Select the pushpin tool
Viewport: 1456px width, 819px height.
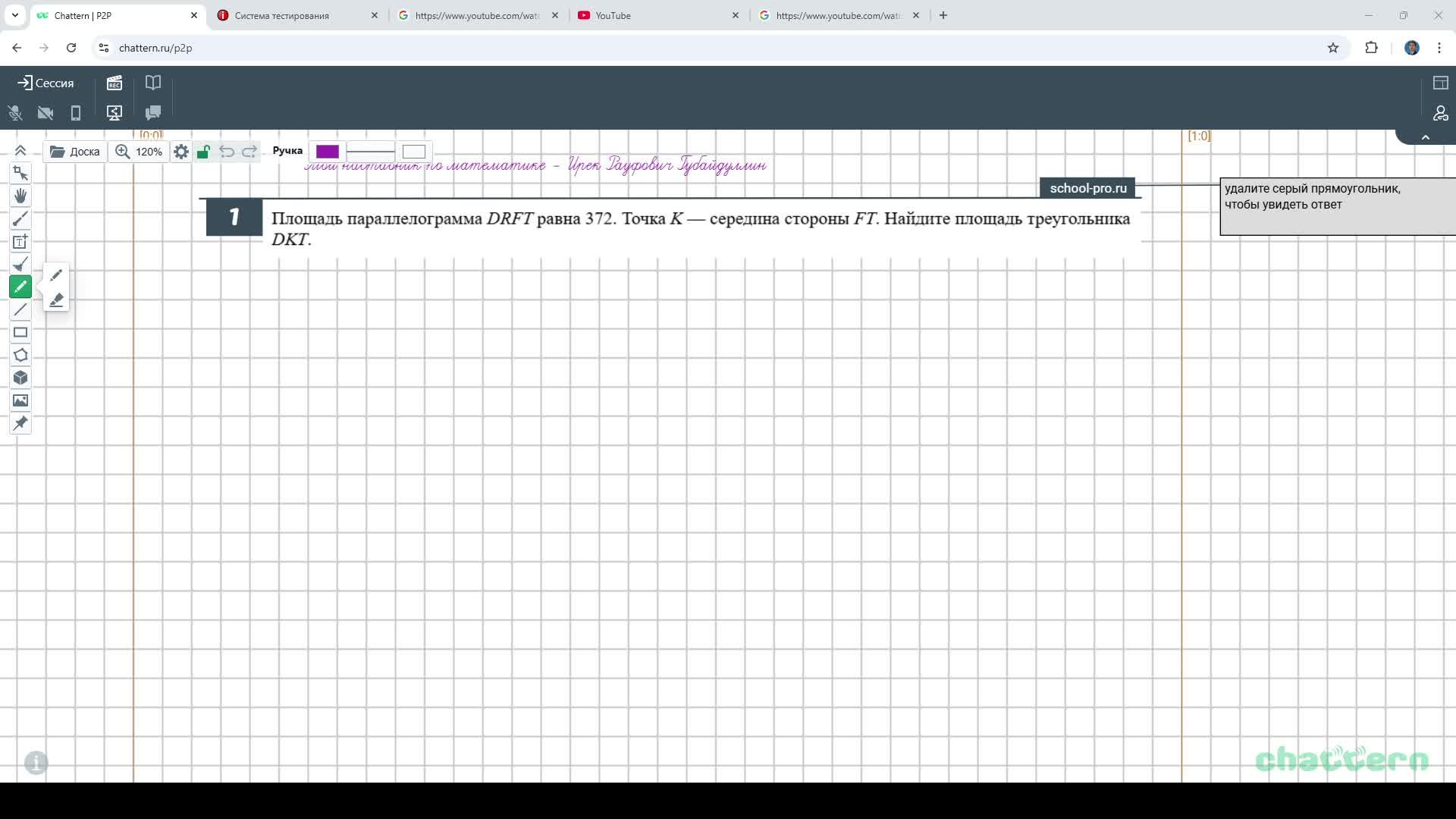click(x=20, y=423)
